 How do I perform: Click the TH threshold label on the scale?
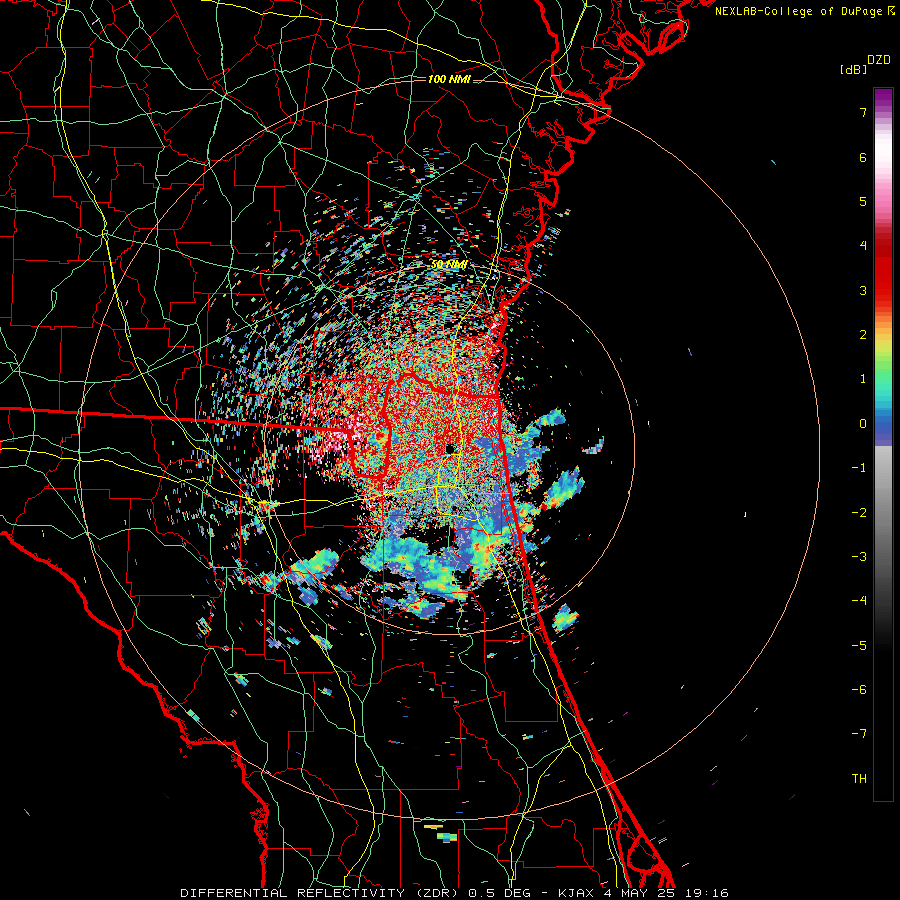[x=859, y=779]
